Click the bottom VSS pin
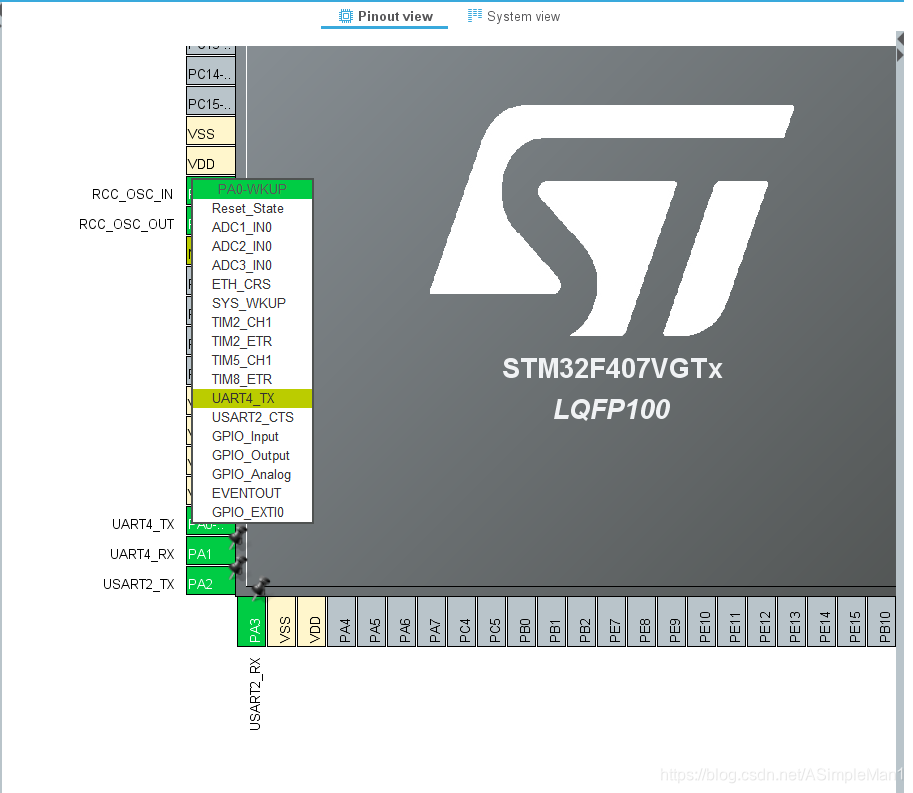 pyautogui.click(x=282, y=622)
